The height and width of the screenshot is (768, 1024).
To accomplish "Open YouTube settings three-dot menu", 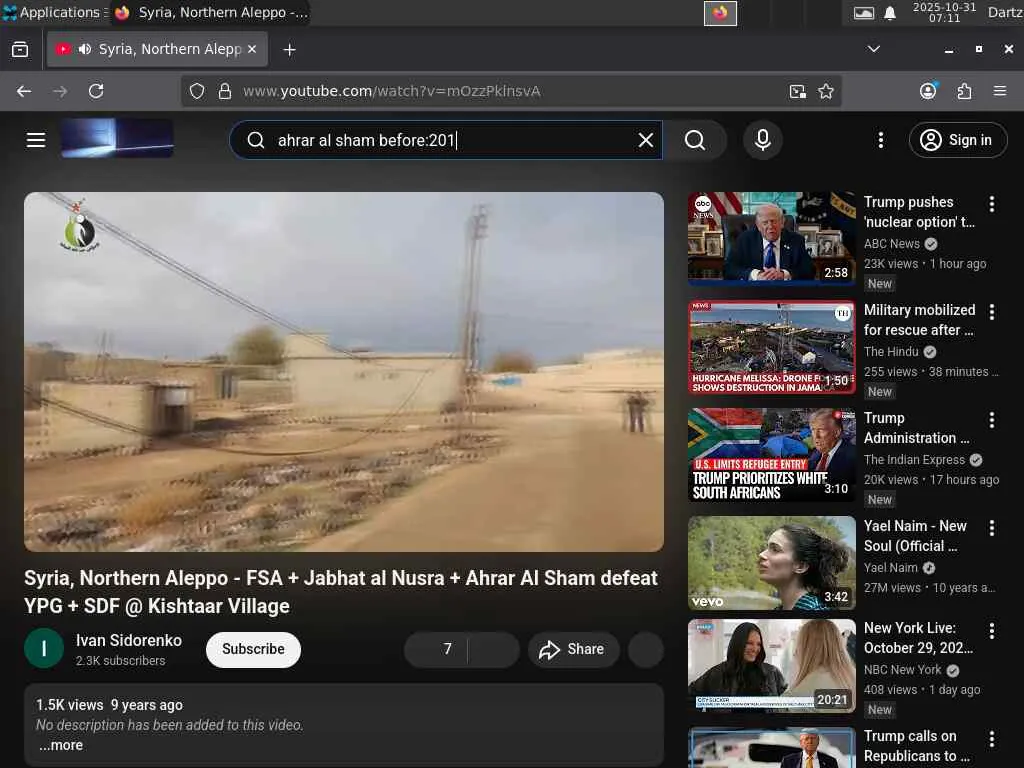I will pyautogui.click(x=880, y=140).
